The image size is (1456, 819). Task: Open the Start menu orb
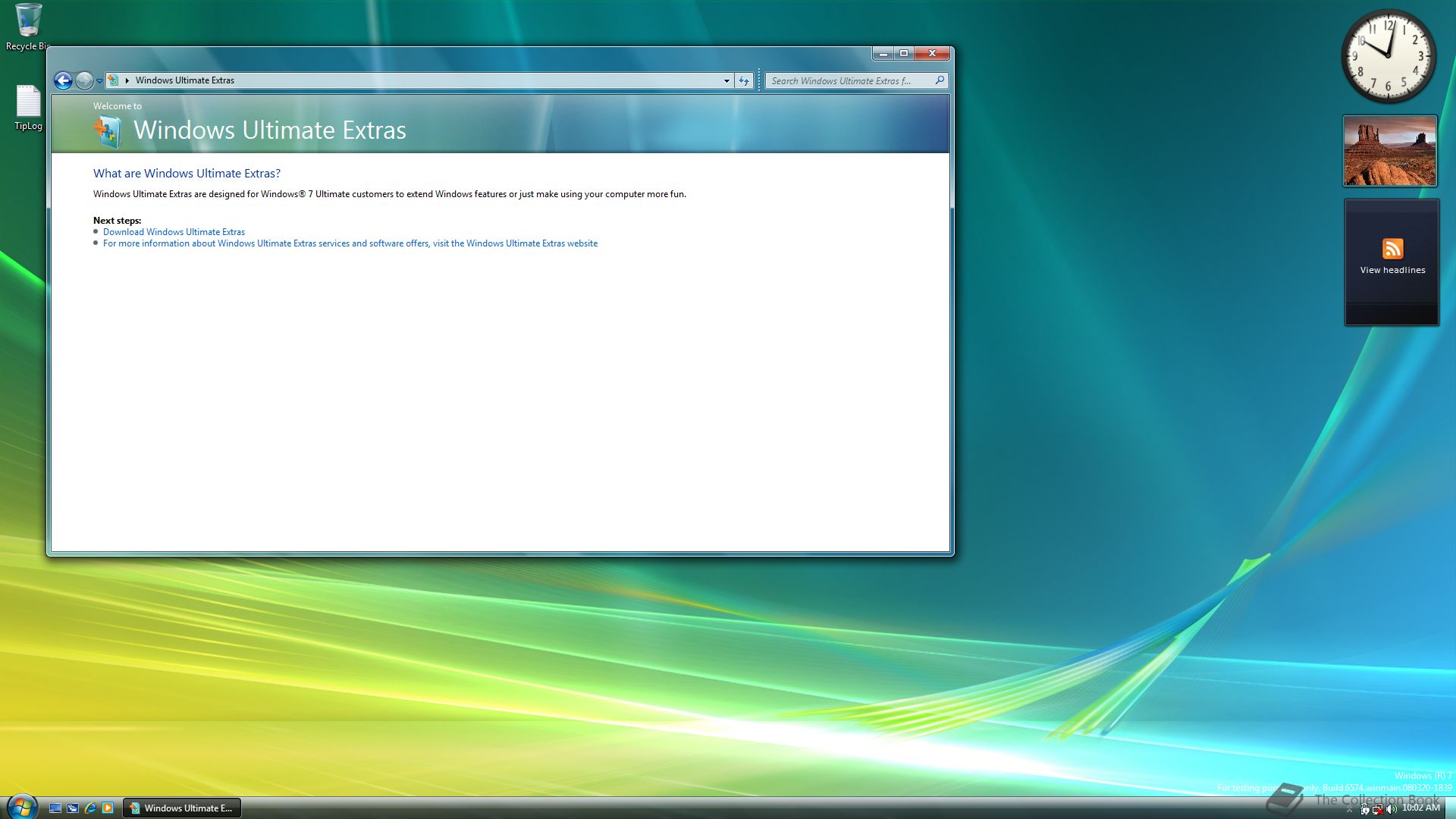pyautogui.click(x=21, y=807)
